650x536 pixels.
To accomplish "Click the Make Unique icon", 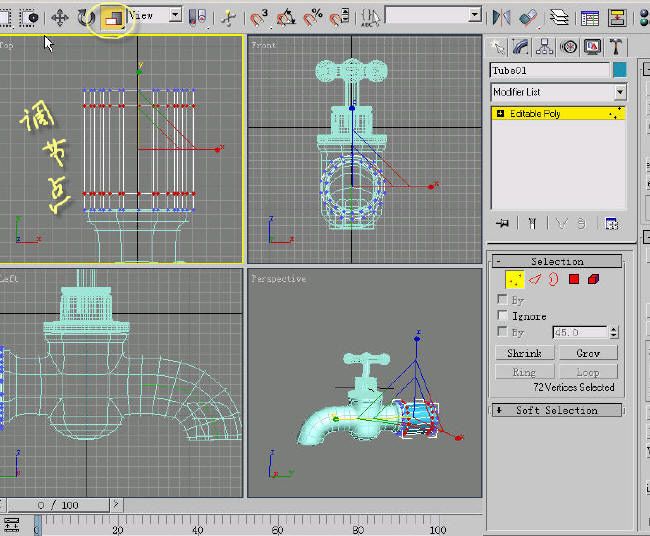I will (561, 224).
